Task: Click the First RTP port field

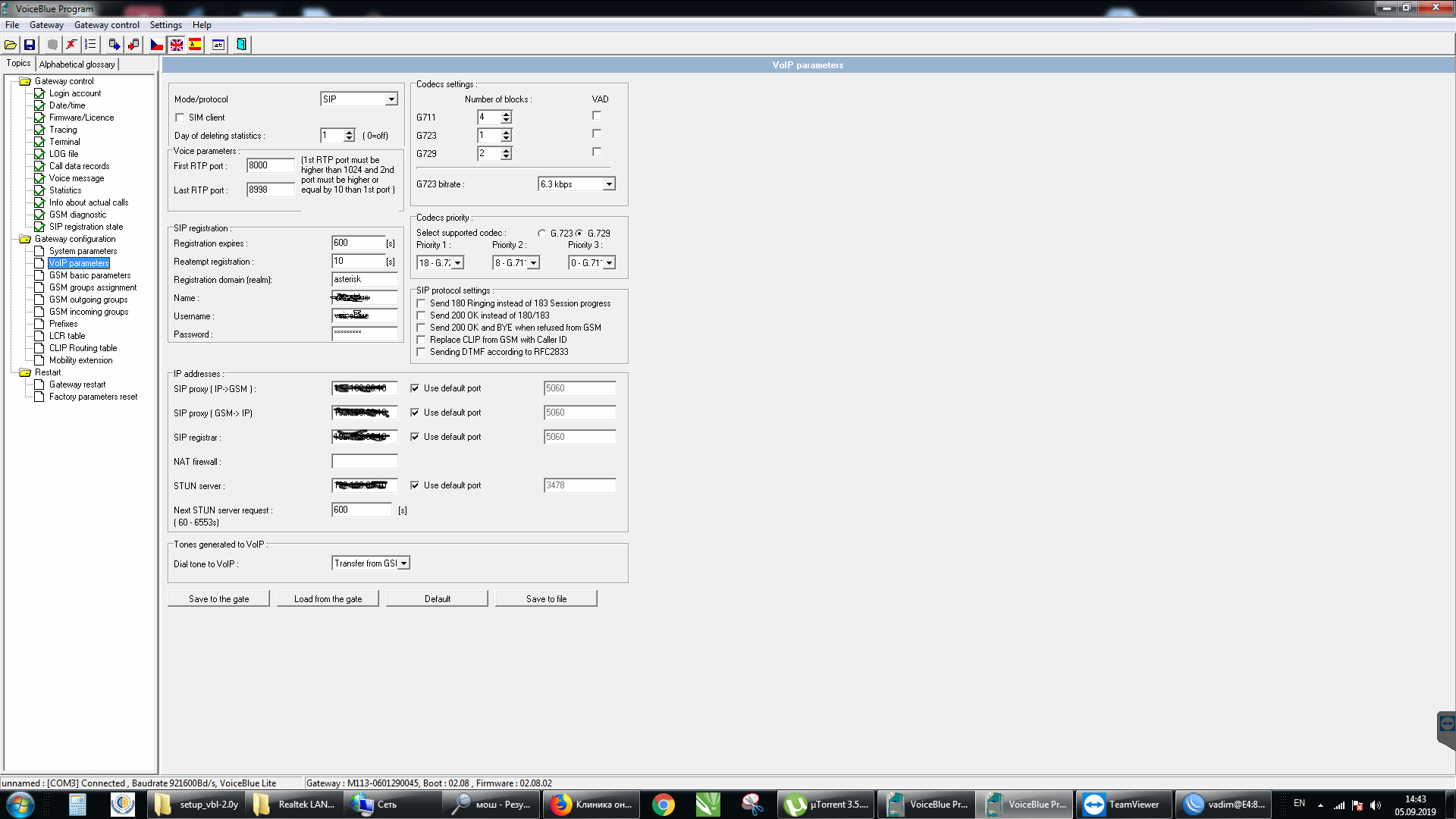Action: point(270,165)
